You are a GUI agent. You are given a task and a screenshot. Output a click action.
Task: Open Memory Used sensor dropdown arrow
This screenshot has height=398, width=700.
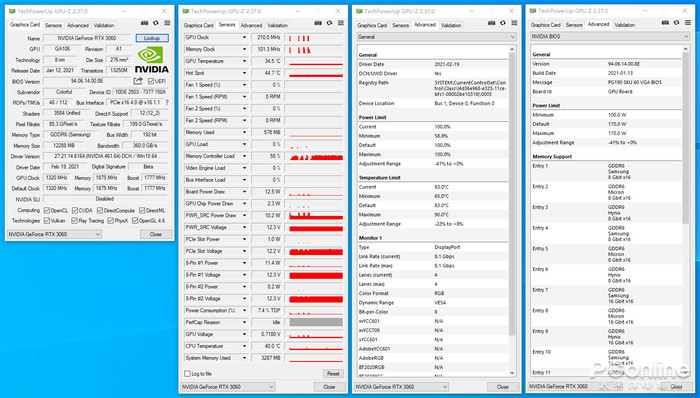coord(244,133)
